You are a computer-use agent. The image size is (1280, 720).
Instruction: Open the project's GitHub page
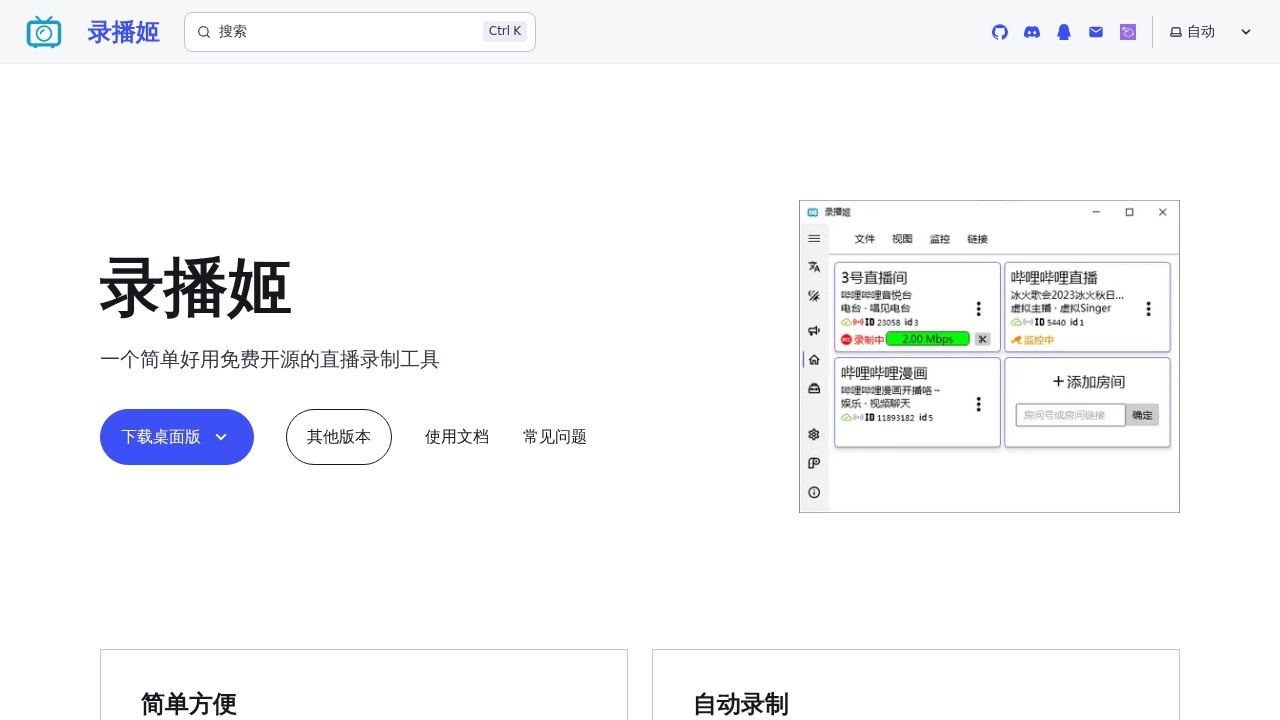[999, 32]
